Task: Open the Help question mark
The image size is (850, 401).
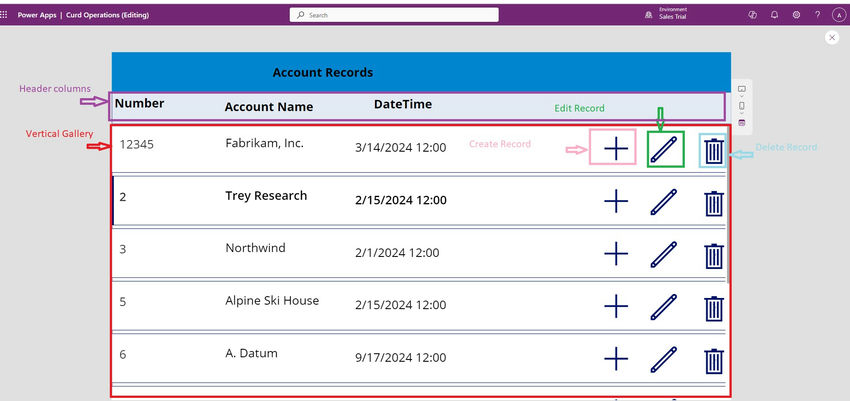Action: (x=817, y=15)
